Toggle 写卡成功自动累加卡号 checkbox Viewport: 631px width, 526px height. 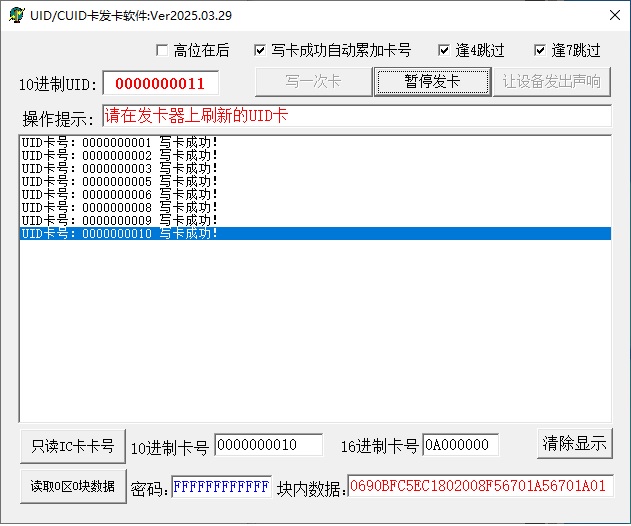tap(260, 51)
